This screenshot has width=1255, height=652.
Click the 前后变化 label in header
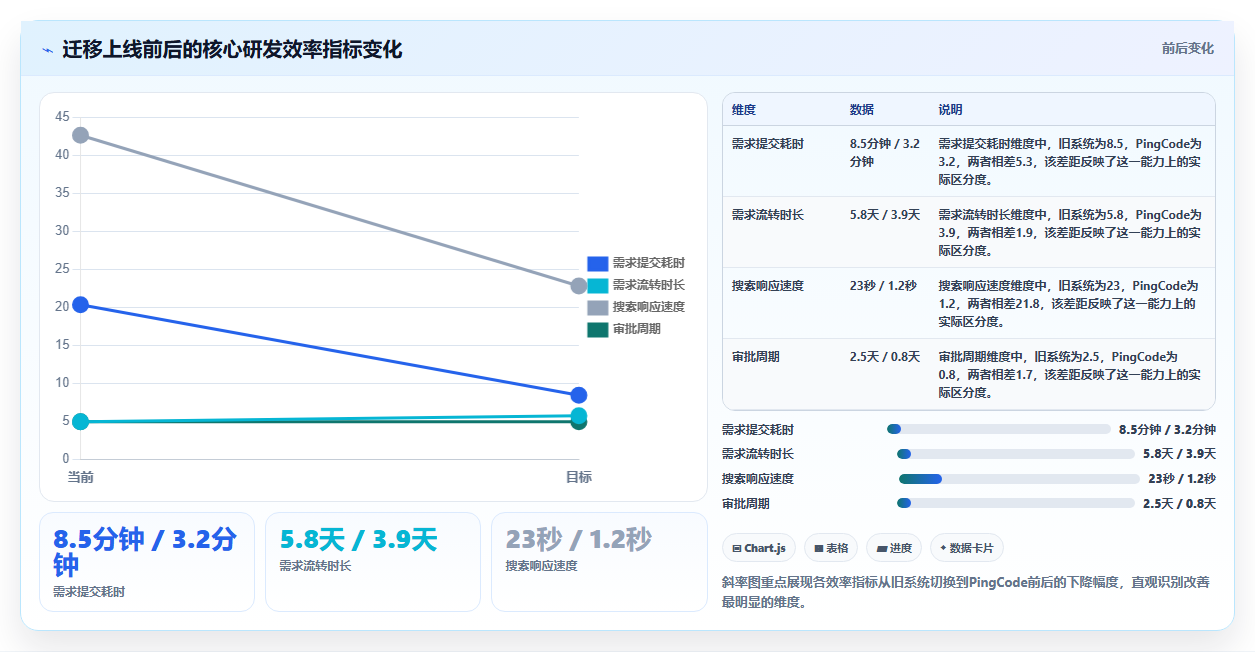point(1188,48)
